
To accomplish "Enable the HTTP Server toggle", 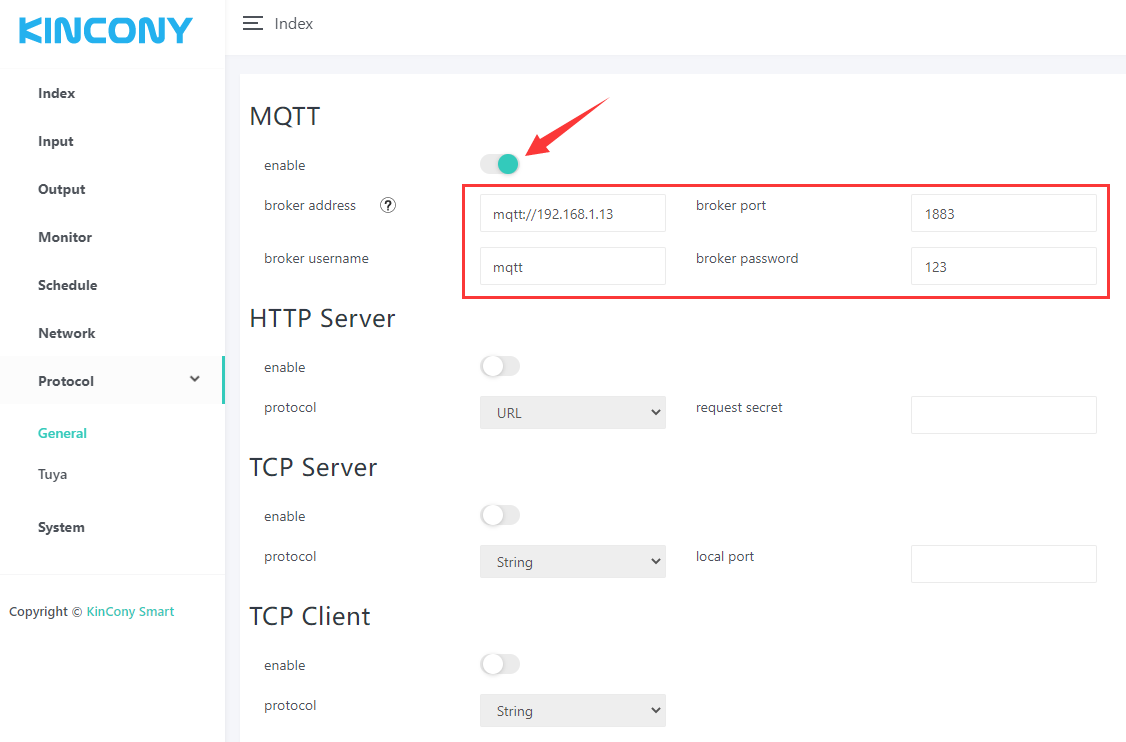I will coord(500,366).
